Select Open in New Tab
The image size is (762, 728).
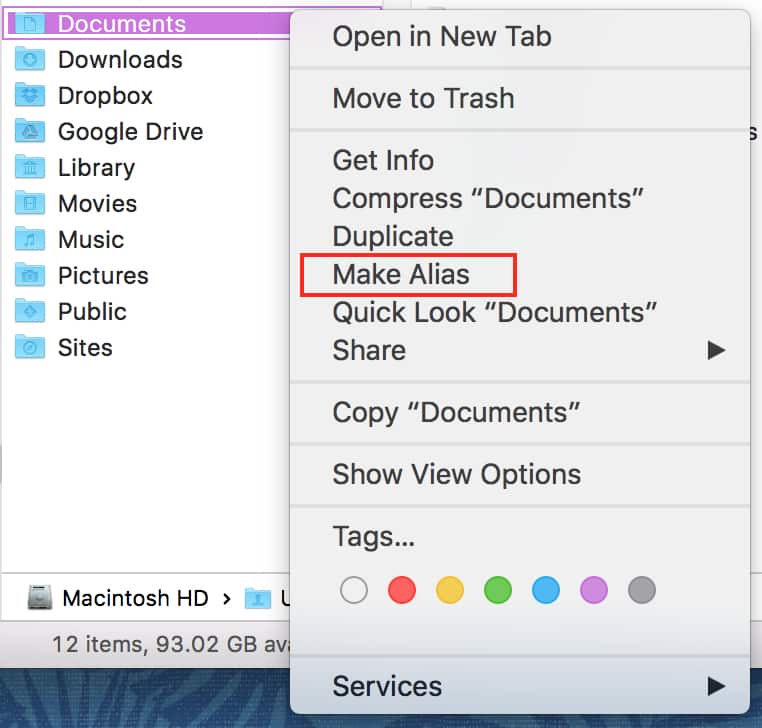[441, 37]
